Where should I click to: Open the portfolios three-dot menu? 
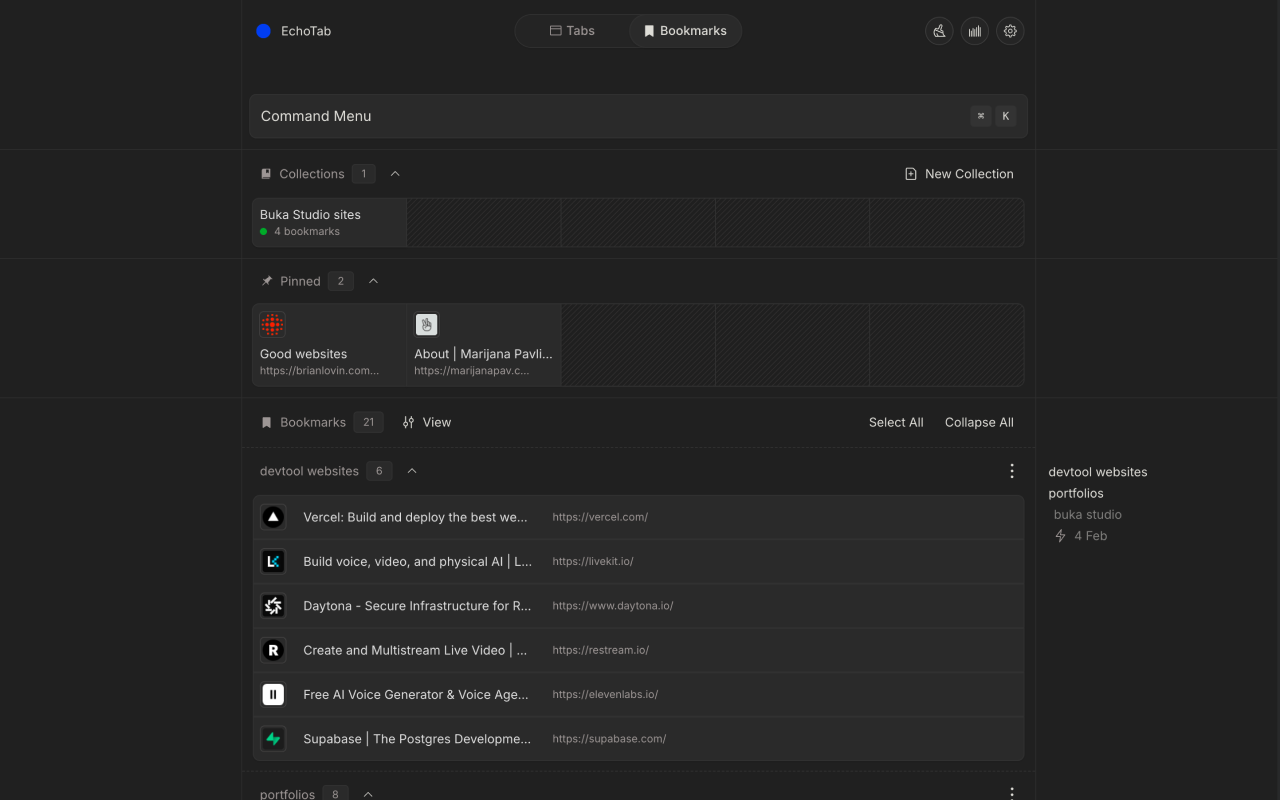tap(1012, 793)
